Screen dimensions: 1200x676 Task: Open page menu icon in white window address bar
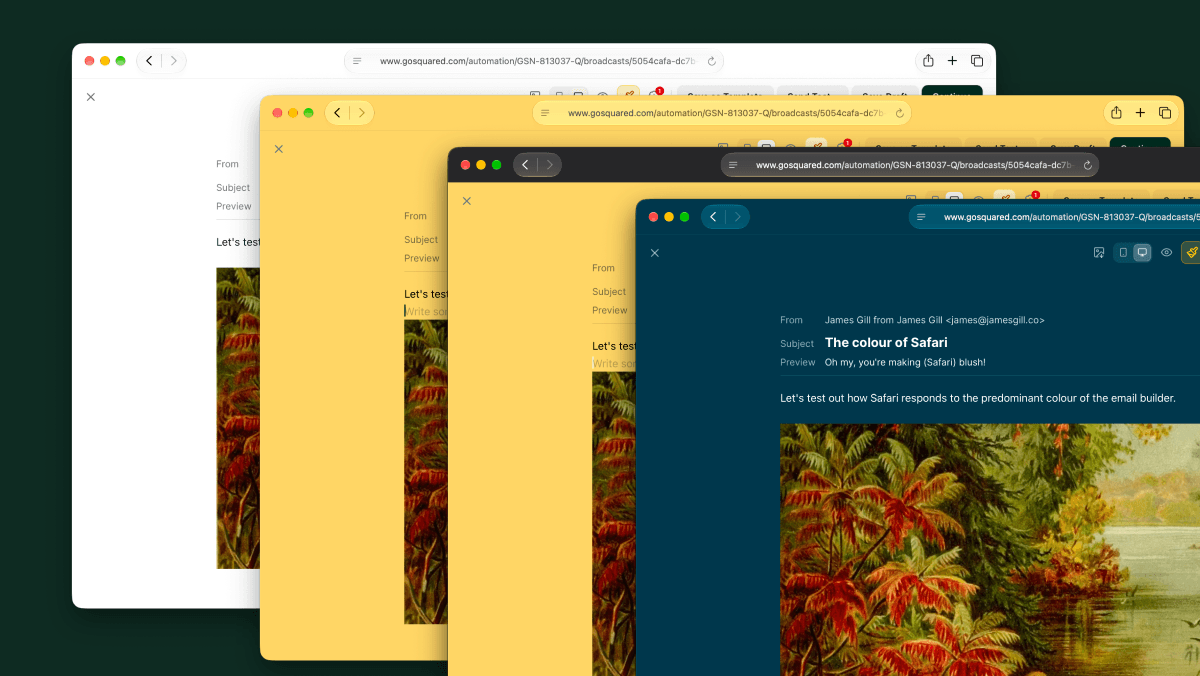pos(357,61)
